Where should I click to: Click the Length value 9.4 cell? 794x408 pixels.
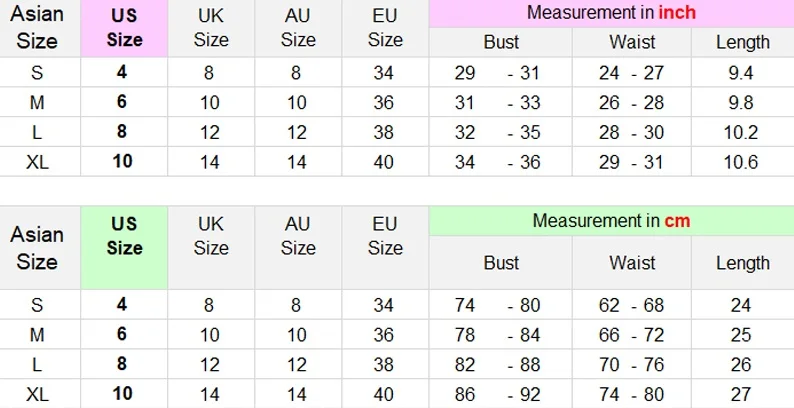742,73
